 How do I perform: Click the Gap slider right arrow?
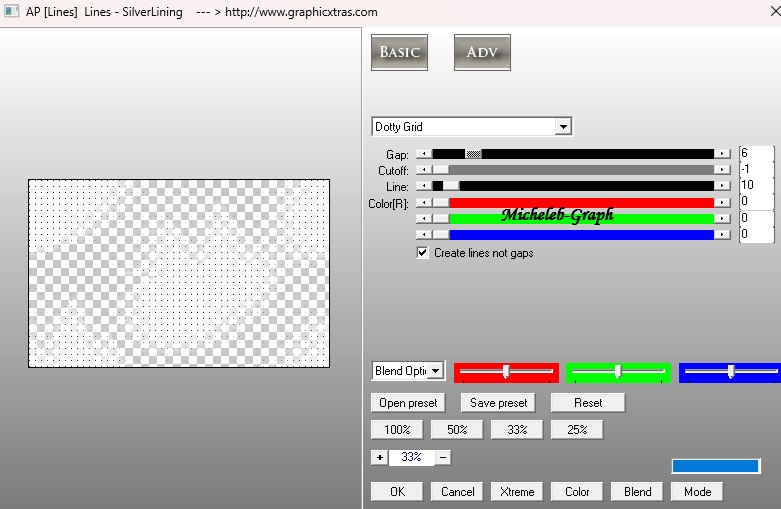point(722,154)
